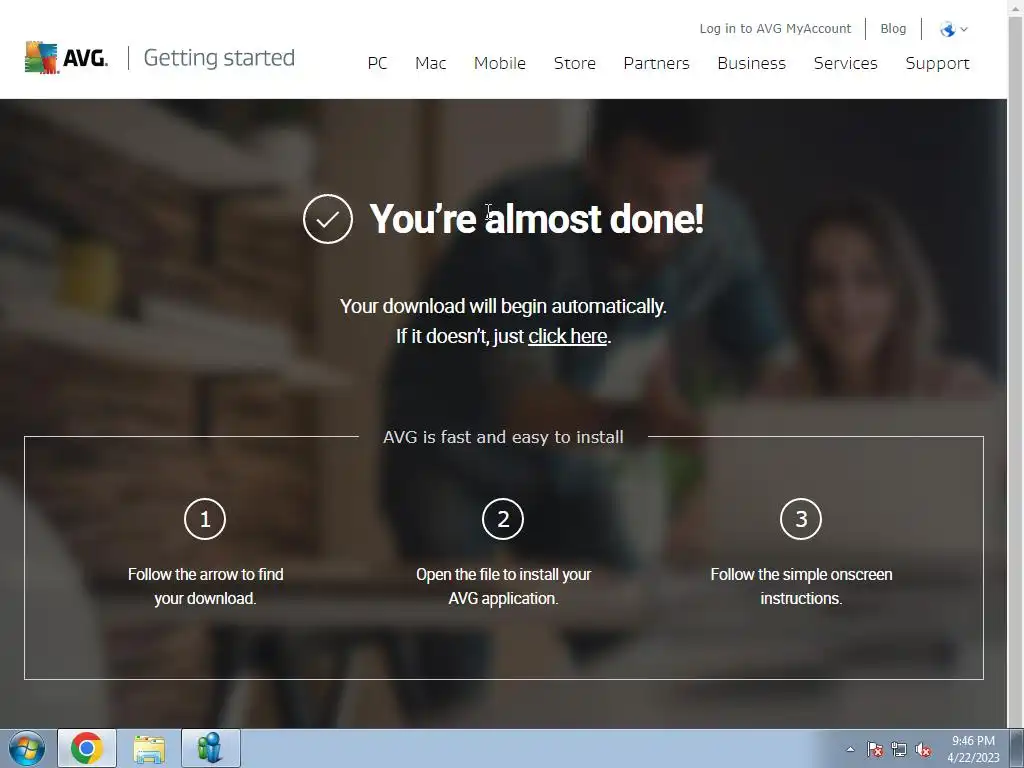Open the Mobile menu

pos(500,63)
